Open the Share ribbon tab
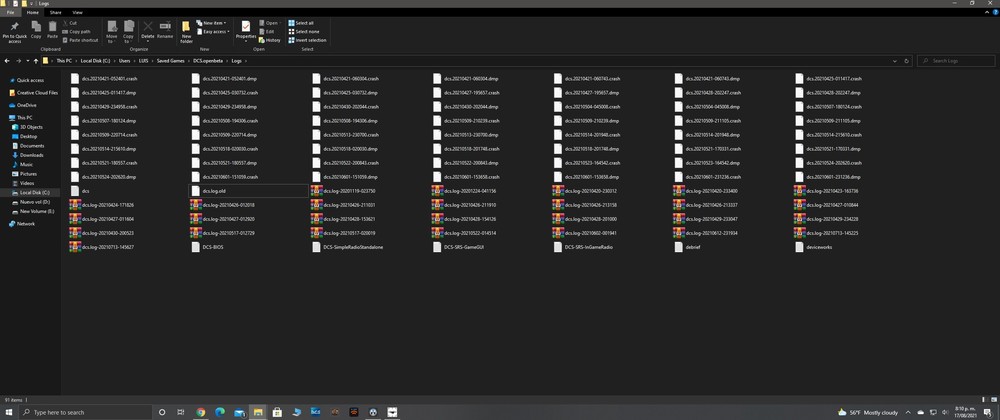This screenshot has height=420, width=1000. click(55, 12)
